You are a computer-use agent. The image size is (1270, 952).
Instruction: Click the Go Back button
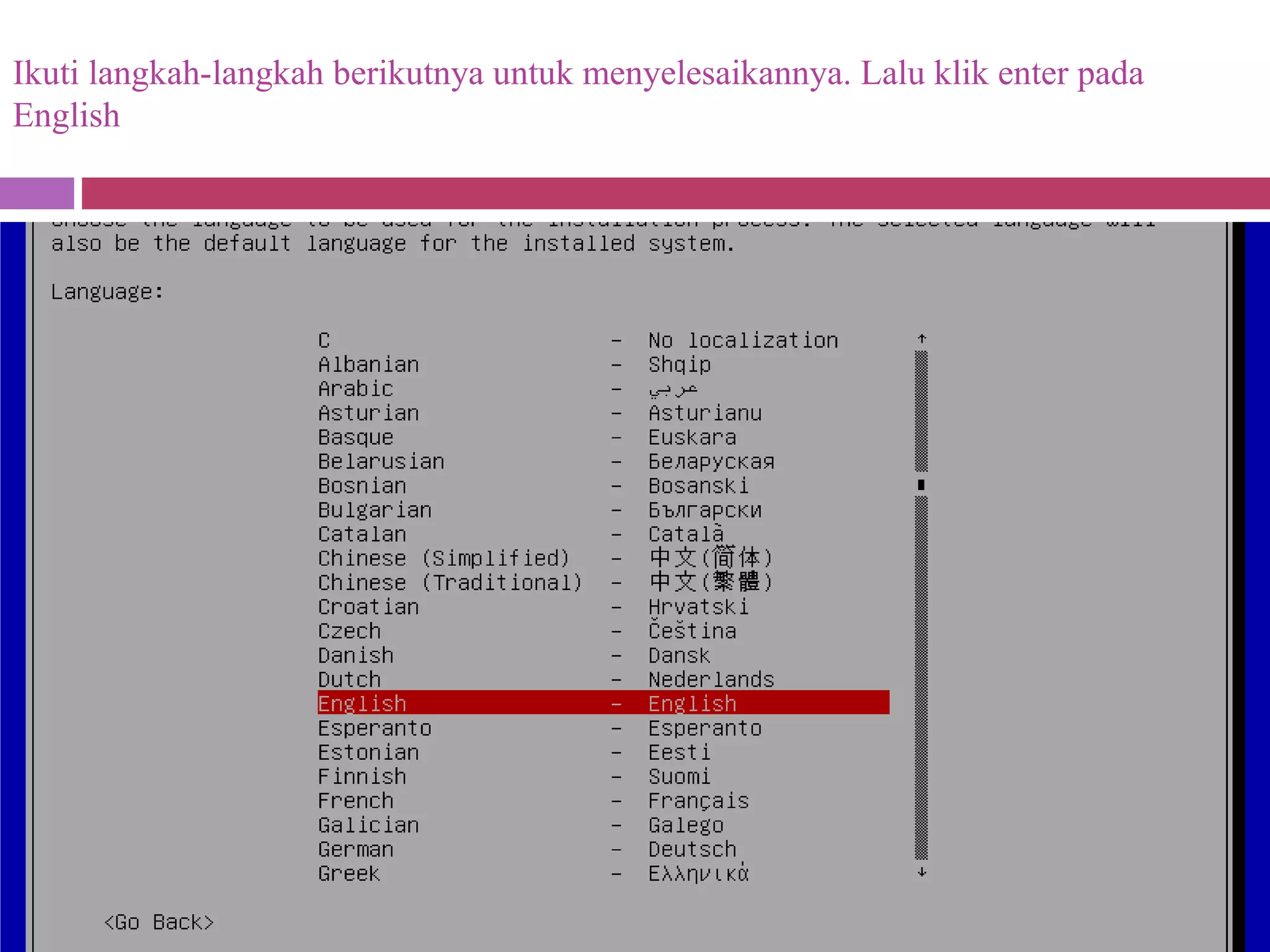(x=159, y=922)
